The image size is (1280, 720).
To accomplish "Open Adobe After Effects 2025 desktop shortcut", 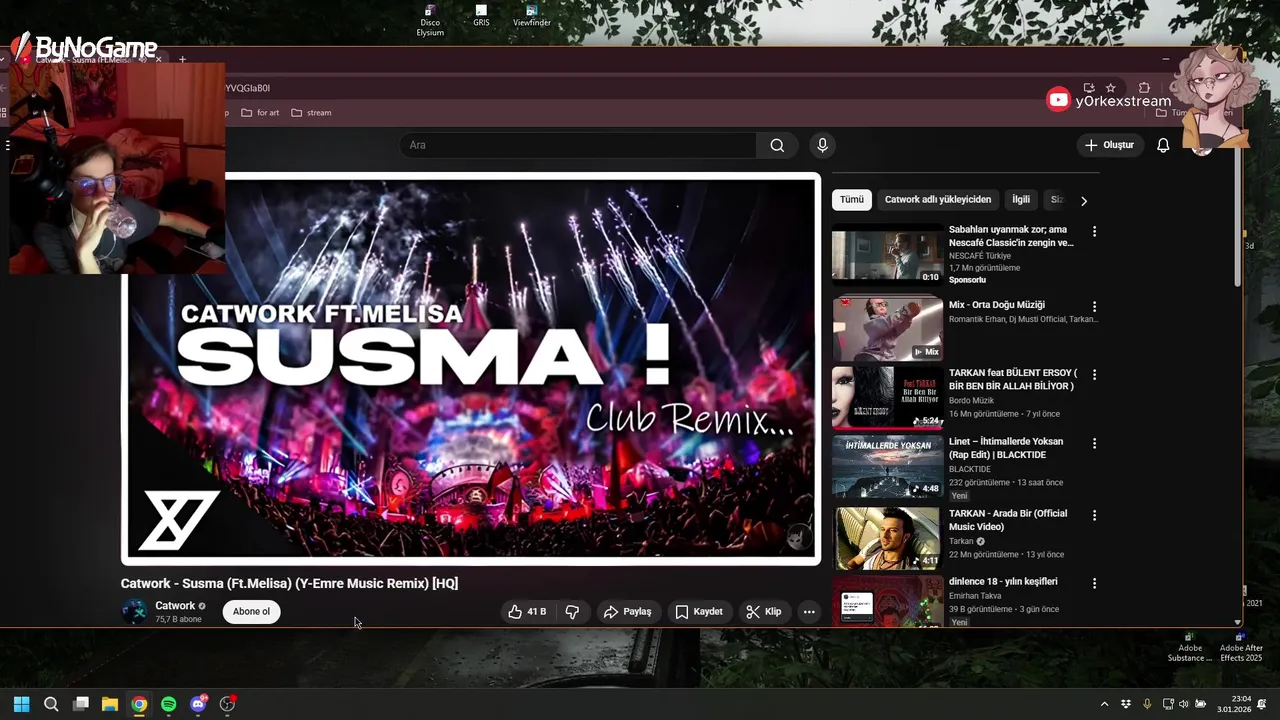I will tap(1241, 646).
